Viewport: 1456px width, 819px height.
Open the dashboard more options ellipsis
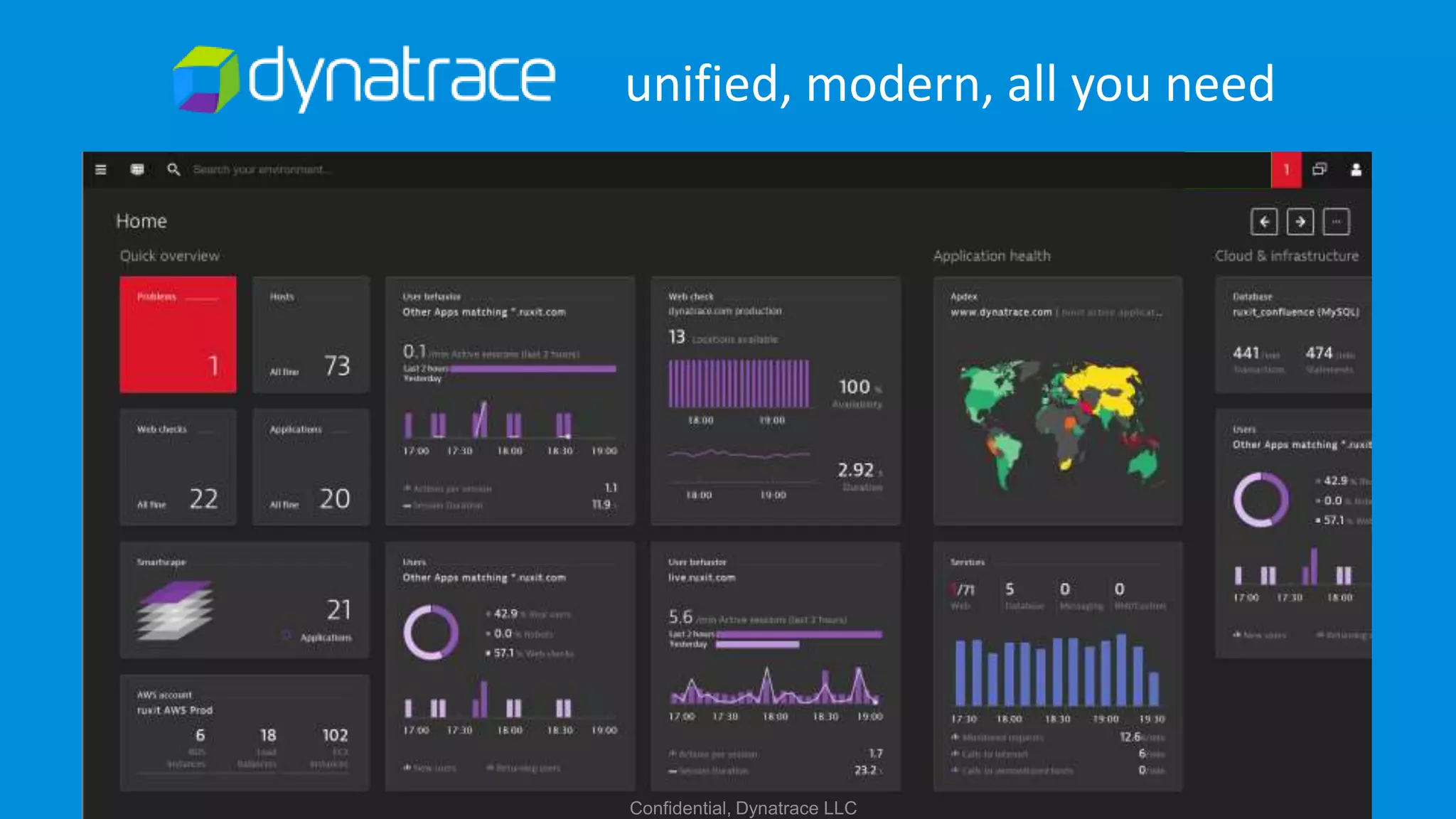pyautogui.click(x=1336, y=222)
